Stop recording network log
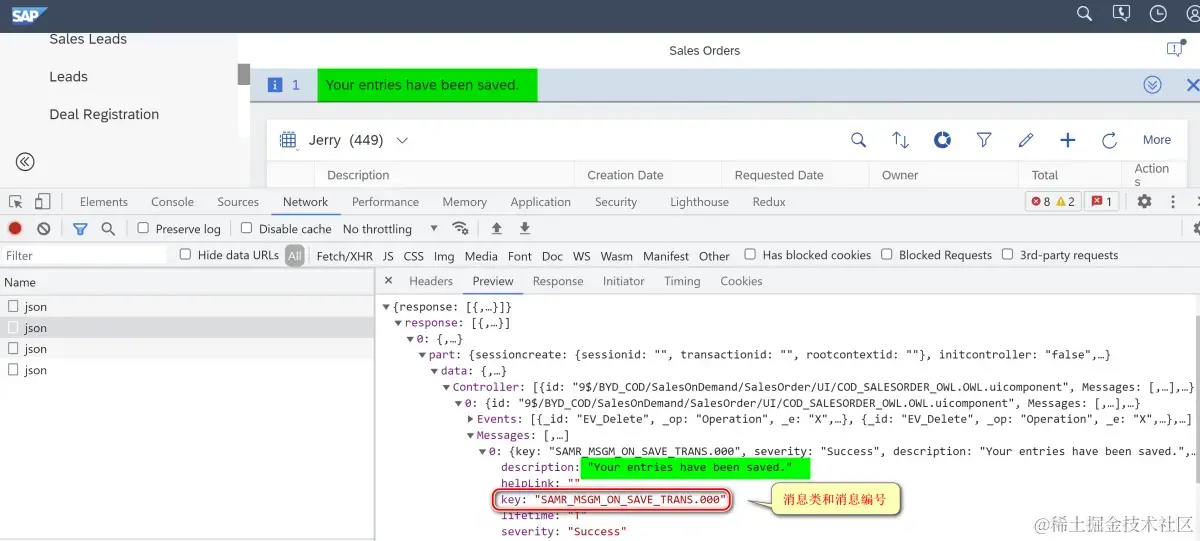Screen dimensions: 1200x541 pyautogui.click(x=15, y=229)
